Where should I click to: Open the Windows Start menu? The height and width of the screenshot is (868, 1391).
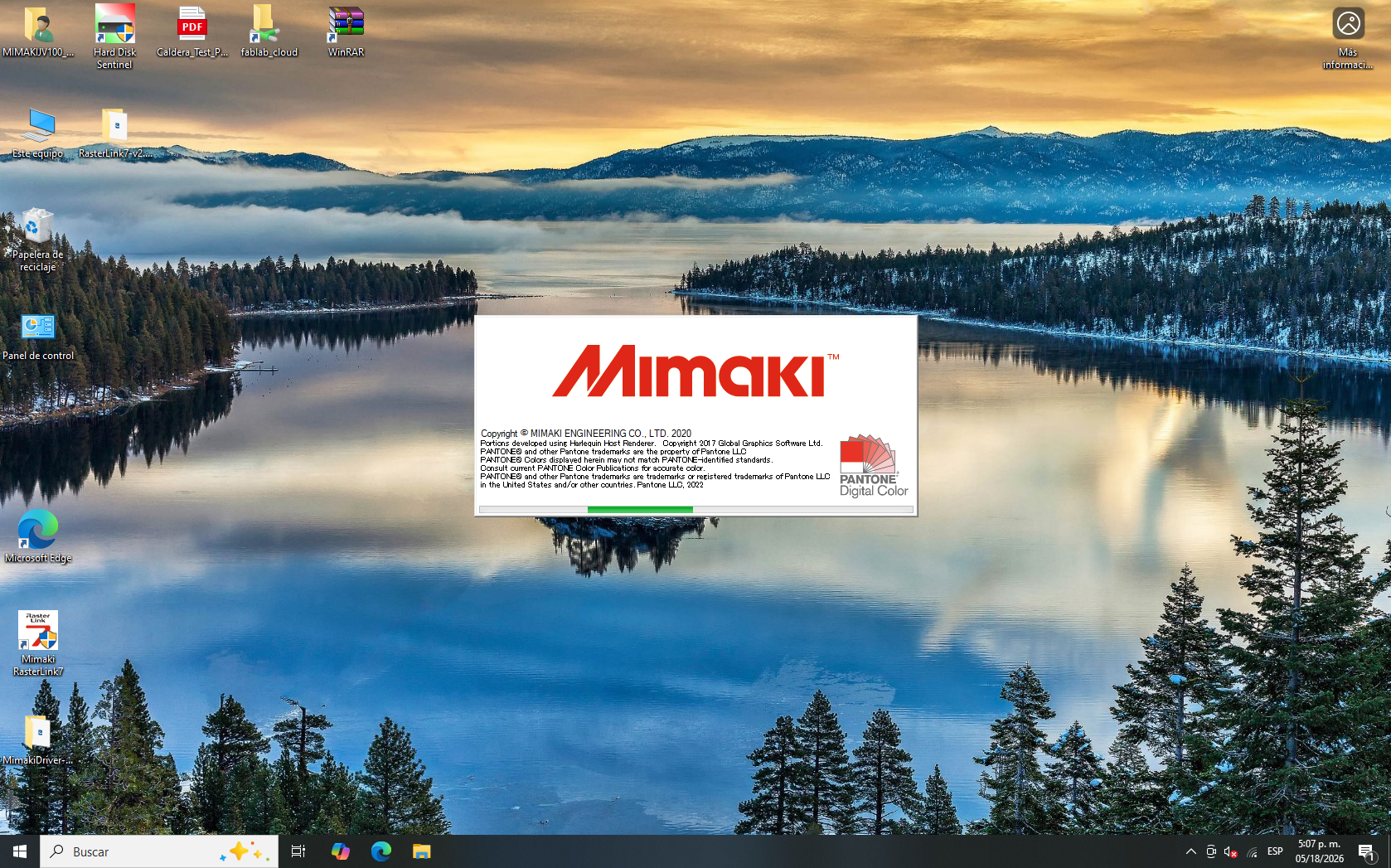click(x=20, y=851)
